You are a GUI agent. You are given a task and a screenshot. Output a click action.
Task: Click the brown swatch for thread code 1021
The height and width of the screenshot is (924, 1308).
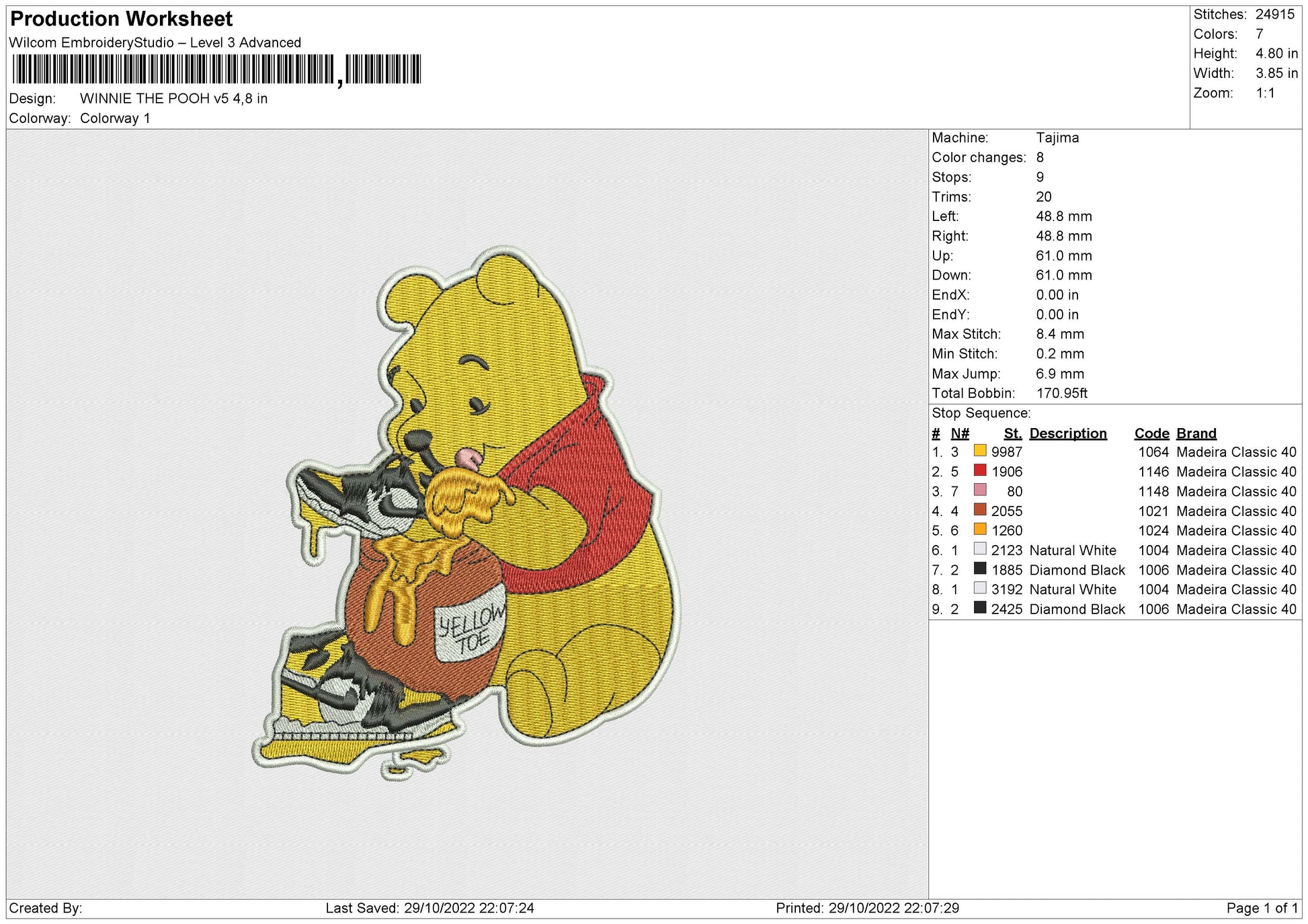tap(980, 510)
